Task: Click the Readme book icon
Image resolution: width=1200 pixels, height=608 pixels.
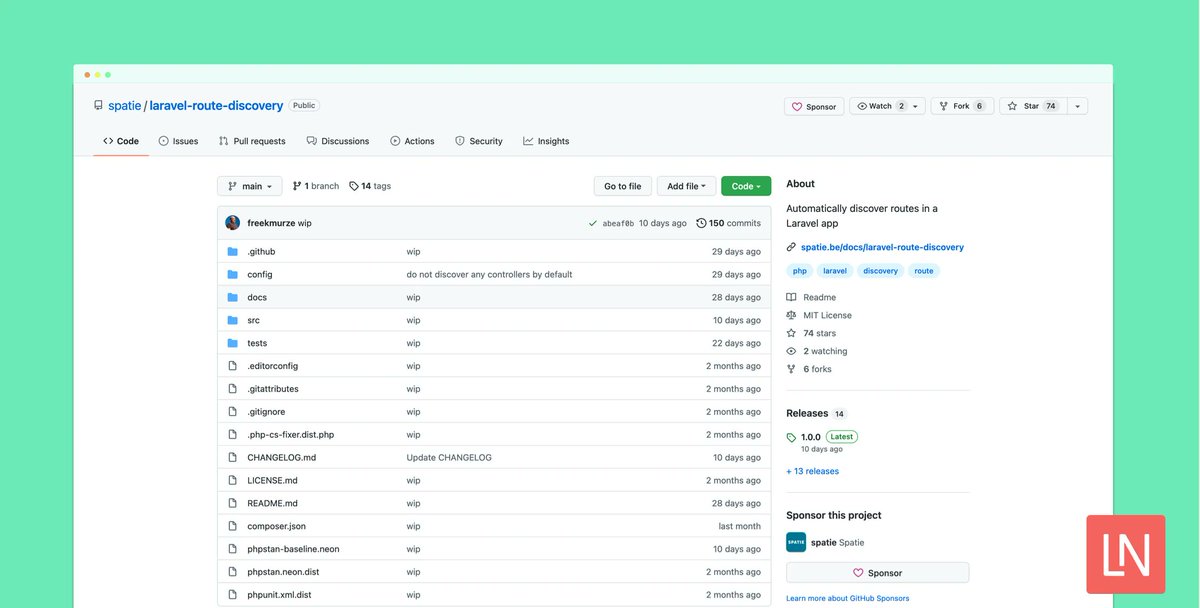Action: 792,297
